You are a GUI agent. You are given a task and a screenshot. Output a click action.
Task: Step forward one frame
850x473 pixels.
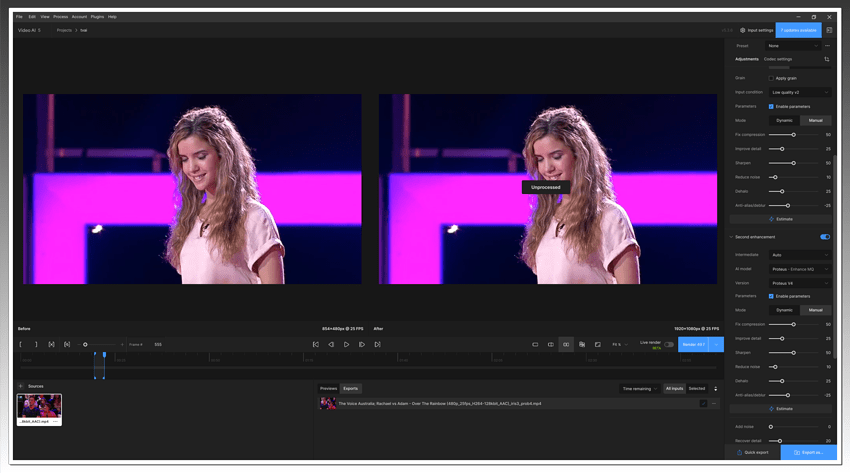(362, 345)
